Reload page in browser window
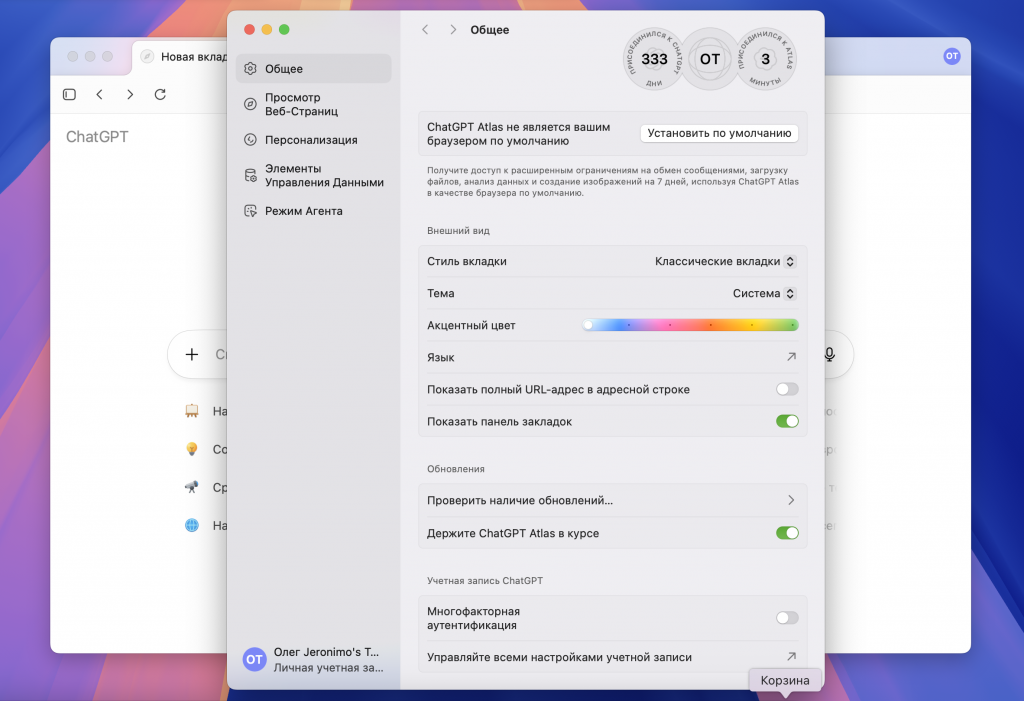Image resolution: width=1024 pixels, height=701 pixels. pos(160,94)
